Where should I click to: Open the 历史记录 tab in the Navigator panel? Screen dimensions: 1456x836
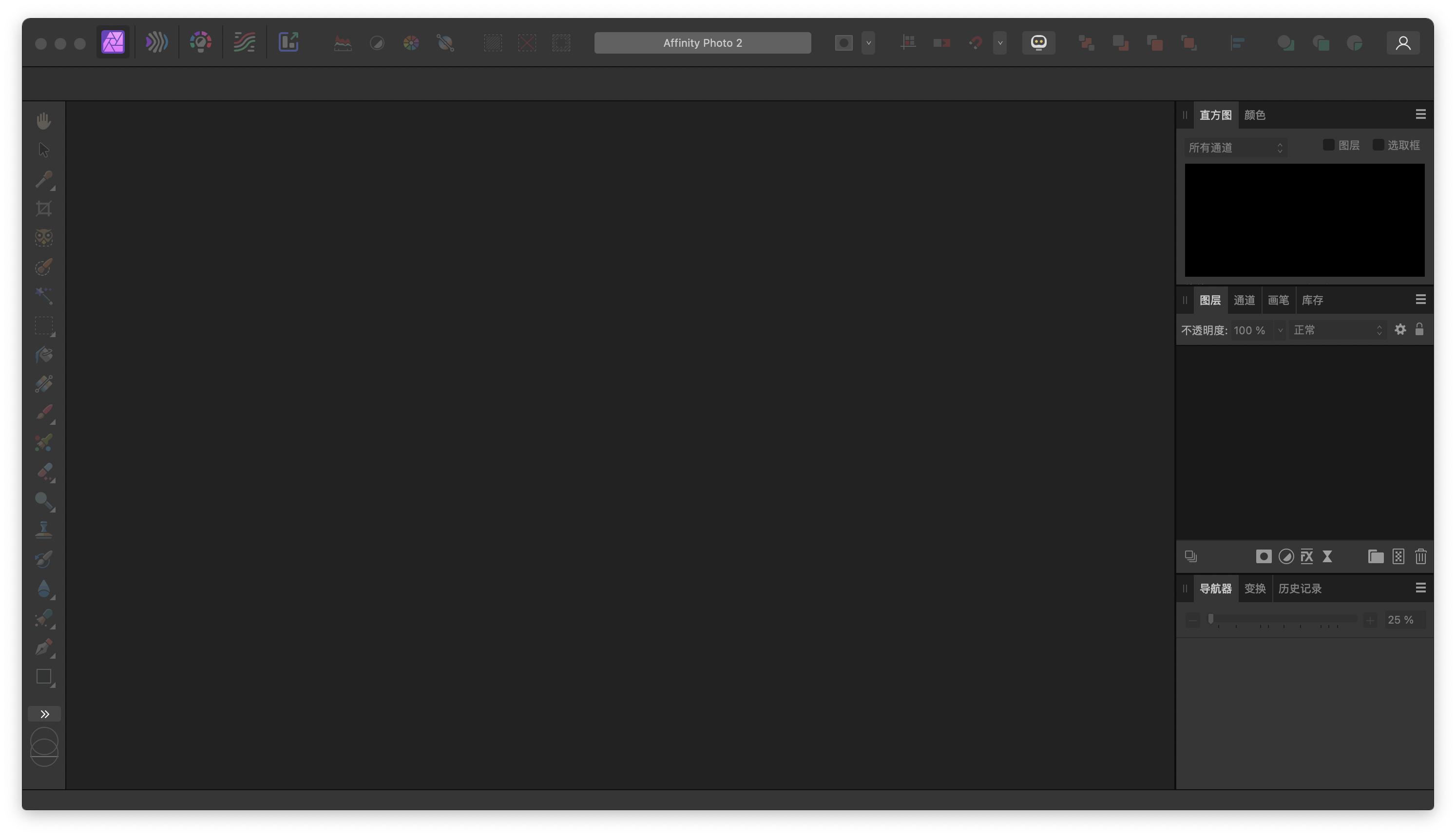click(1301, 589)
